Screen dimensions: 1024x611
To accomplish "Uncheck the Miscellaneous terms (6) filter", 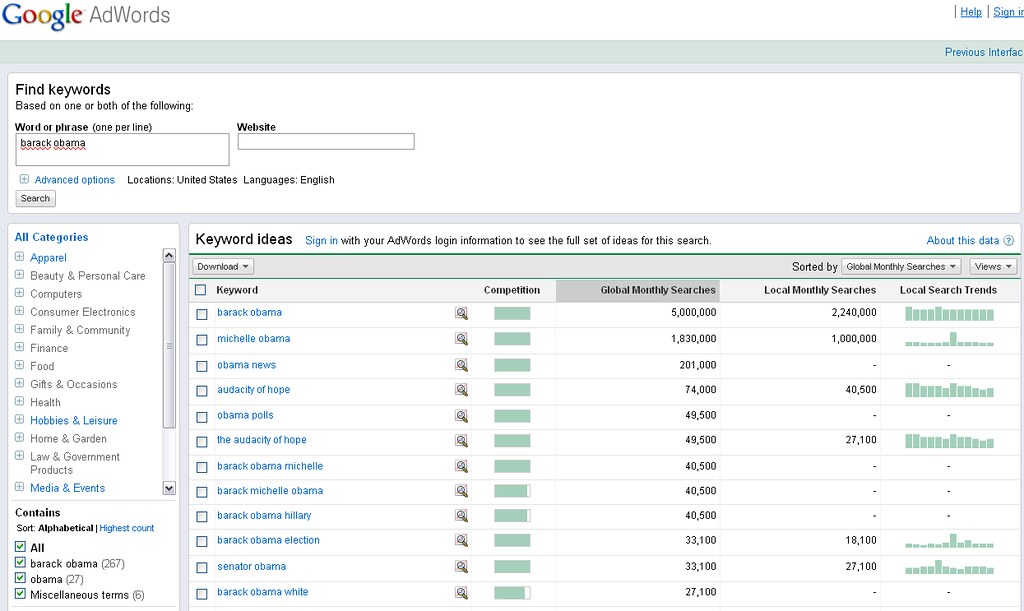I will (20, 594).
